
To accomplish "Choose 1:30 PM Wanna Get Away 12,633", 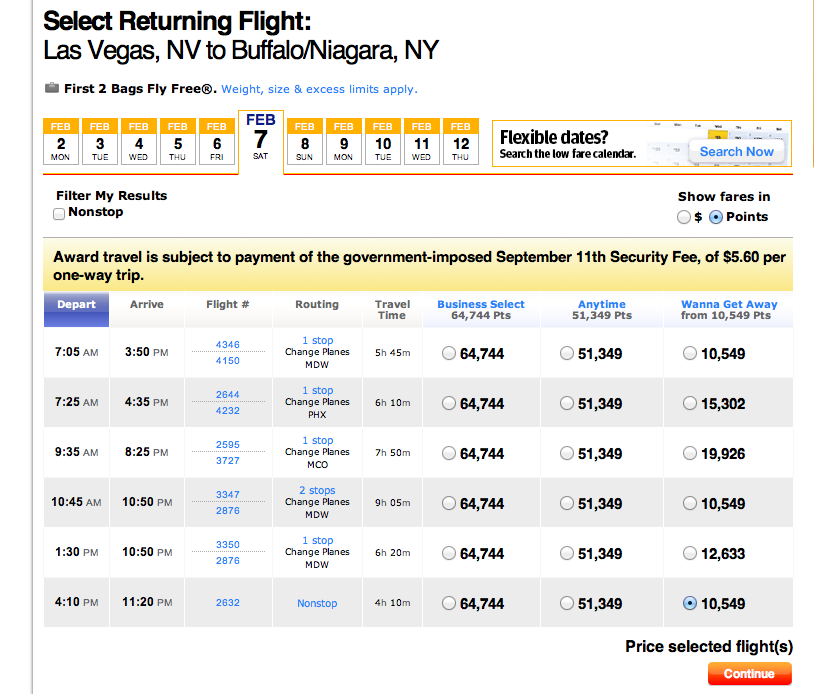I will pyautogui.click(x=689, y=553).
